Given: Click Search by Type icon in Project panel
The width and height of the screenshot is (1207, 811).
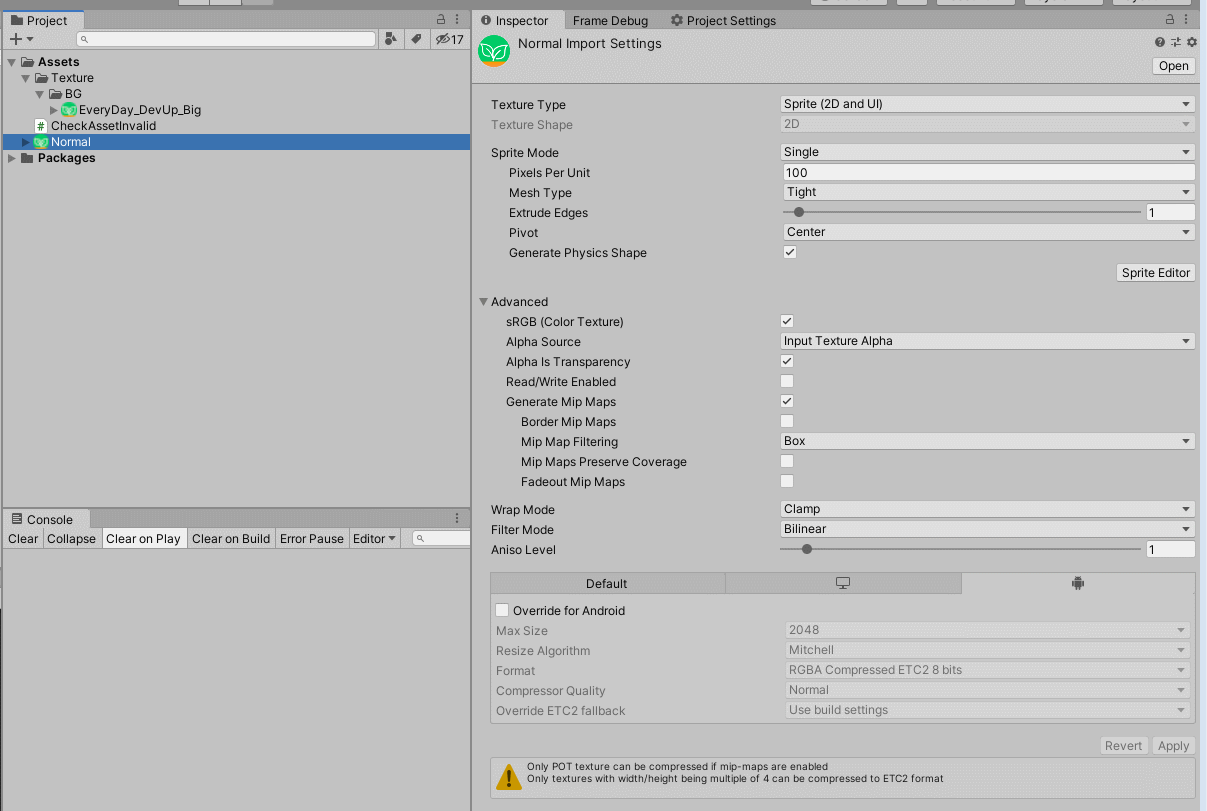Looking at the screenshot, I should 391,39.
